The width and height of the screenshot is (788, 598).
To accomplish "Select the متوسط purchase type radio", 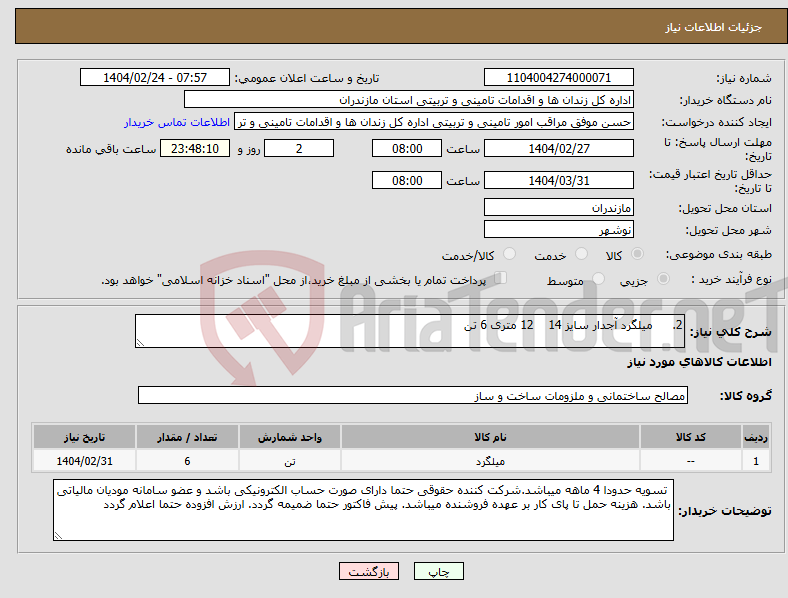I will pos(599,278).
